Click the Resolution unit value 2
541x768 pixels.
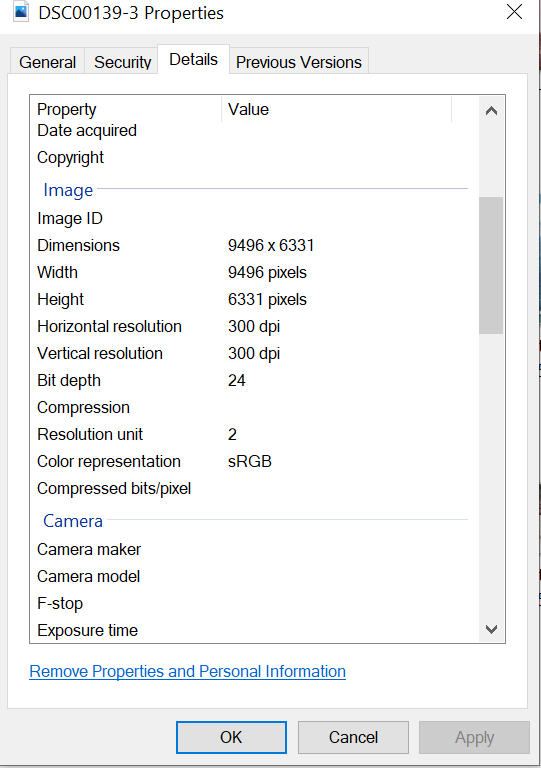pyautogui.click(x=232, y=434)
